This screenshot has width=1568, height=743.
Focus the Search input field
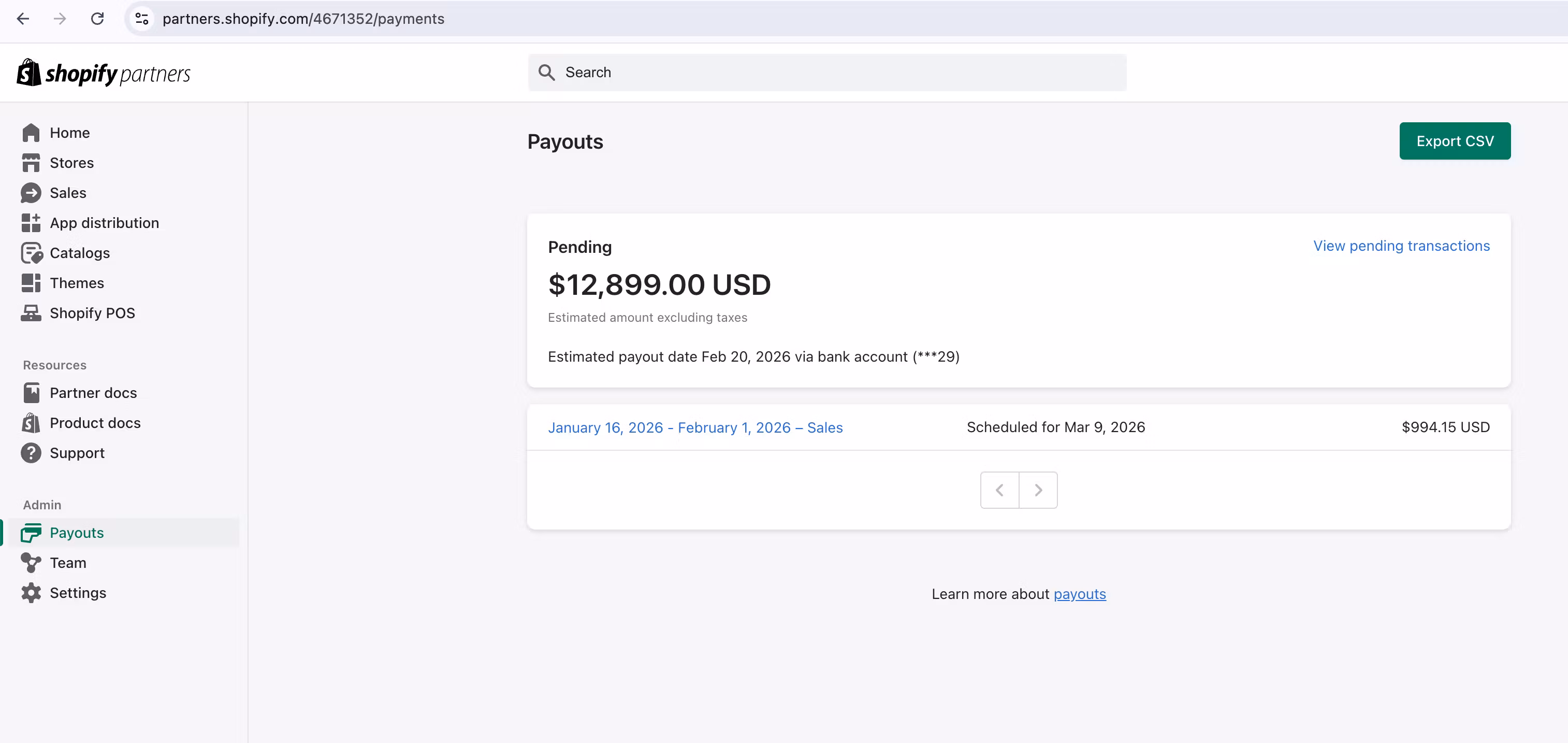pyautogui.click(x=827, y=73)
